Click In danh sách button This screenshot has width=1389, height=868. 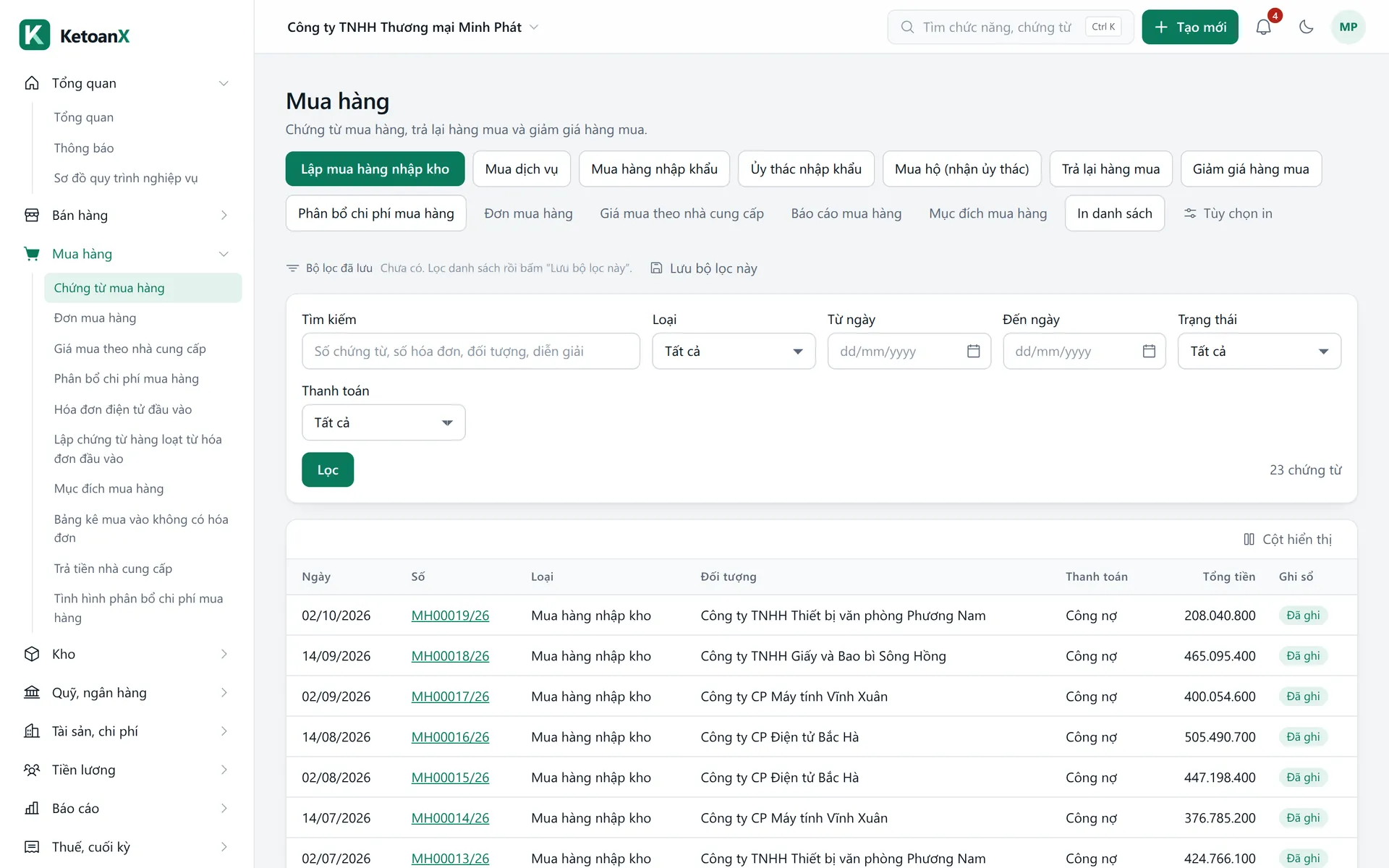[1114, 213]
